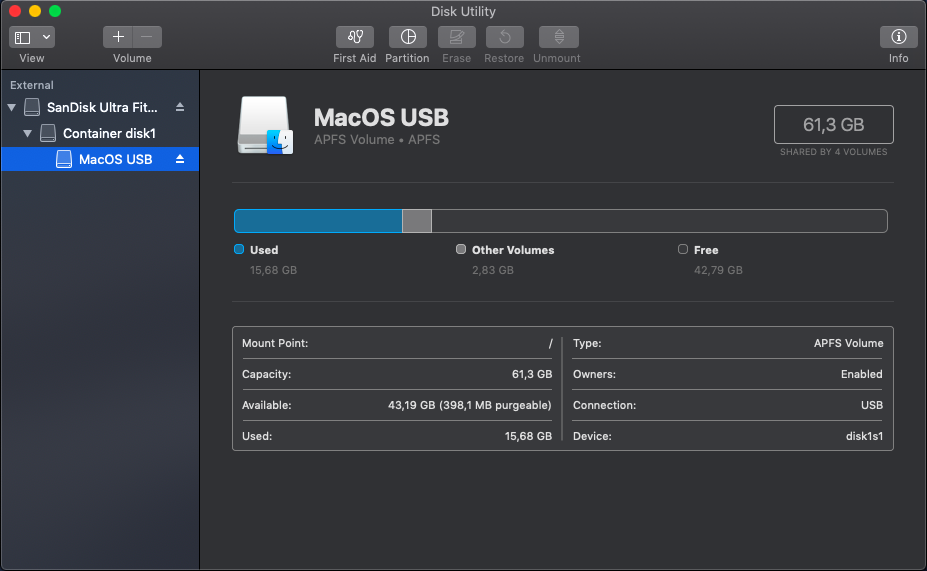Eject the MacOS USB volume
Image resolution: width=927 pixels, height=571 pixels.
(x=180, y=159)
